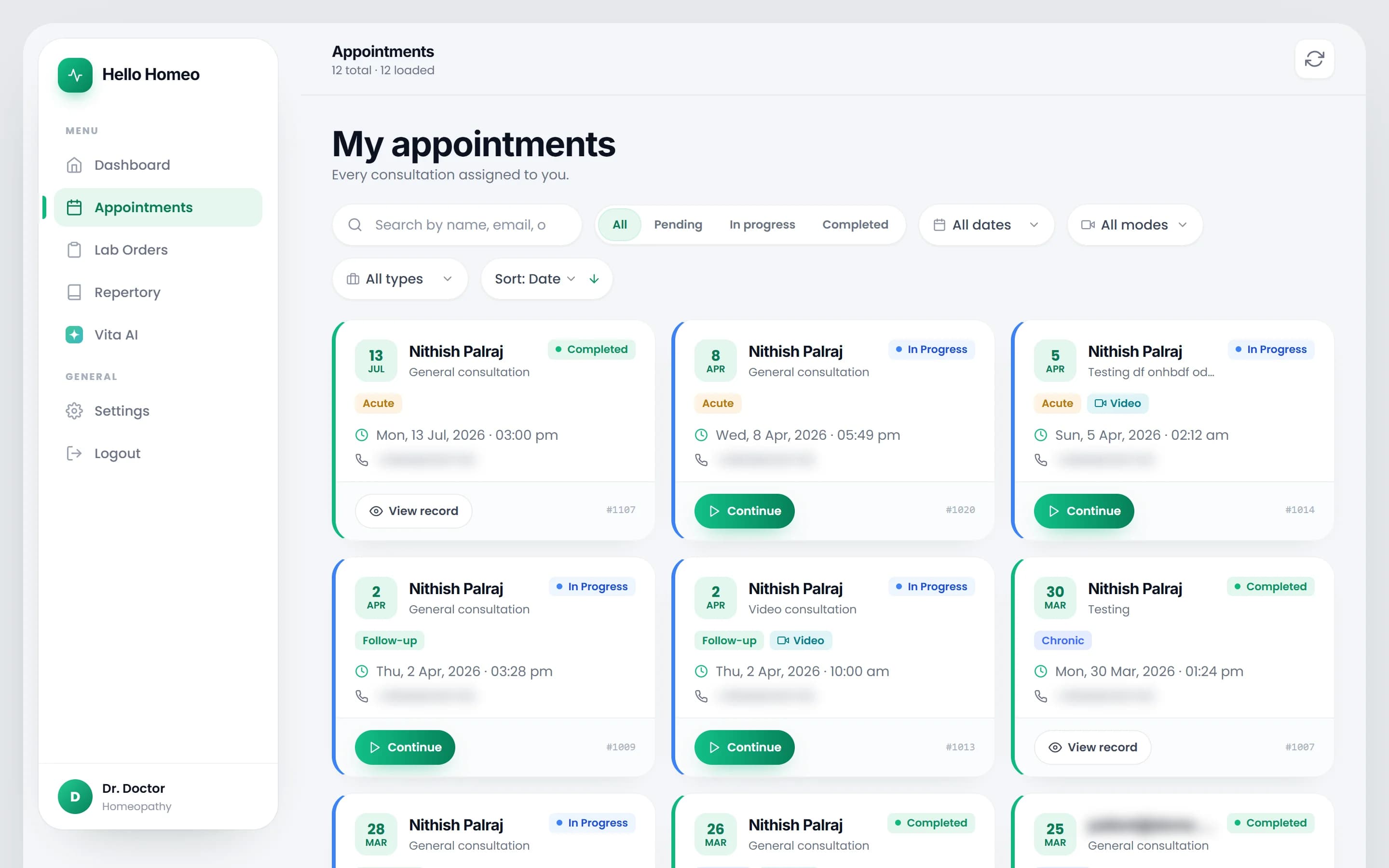Continue the appointment #1013
The width and height of the screenshot is (1389, 868).
[x=745, y=747]
